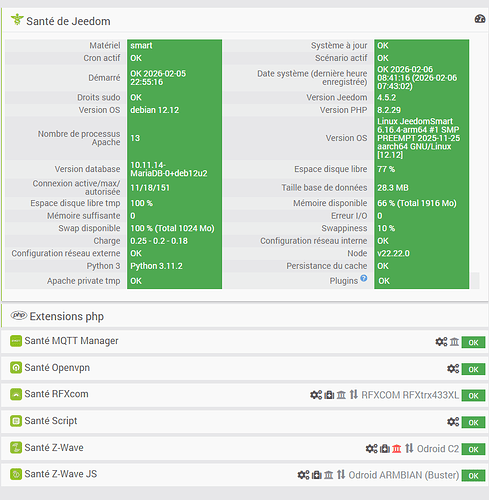Click the OK status badge for Openvpn
The image size is (489, 500).
(x=473, y=369)
